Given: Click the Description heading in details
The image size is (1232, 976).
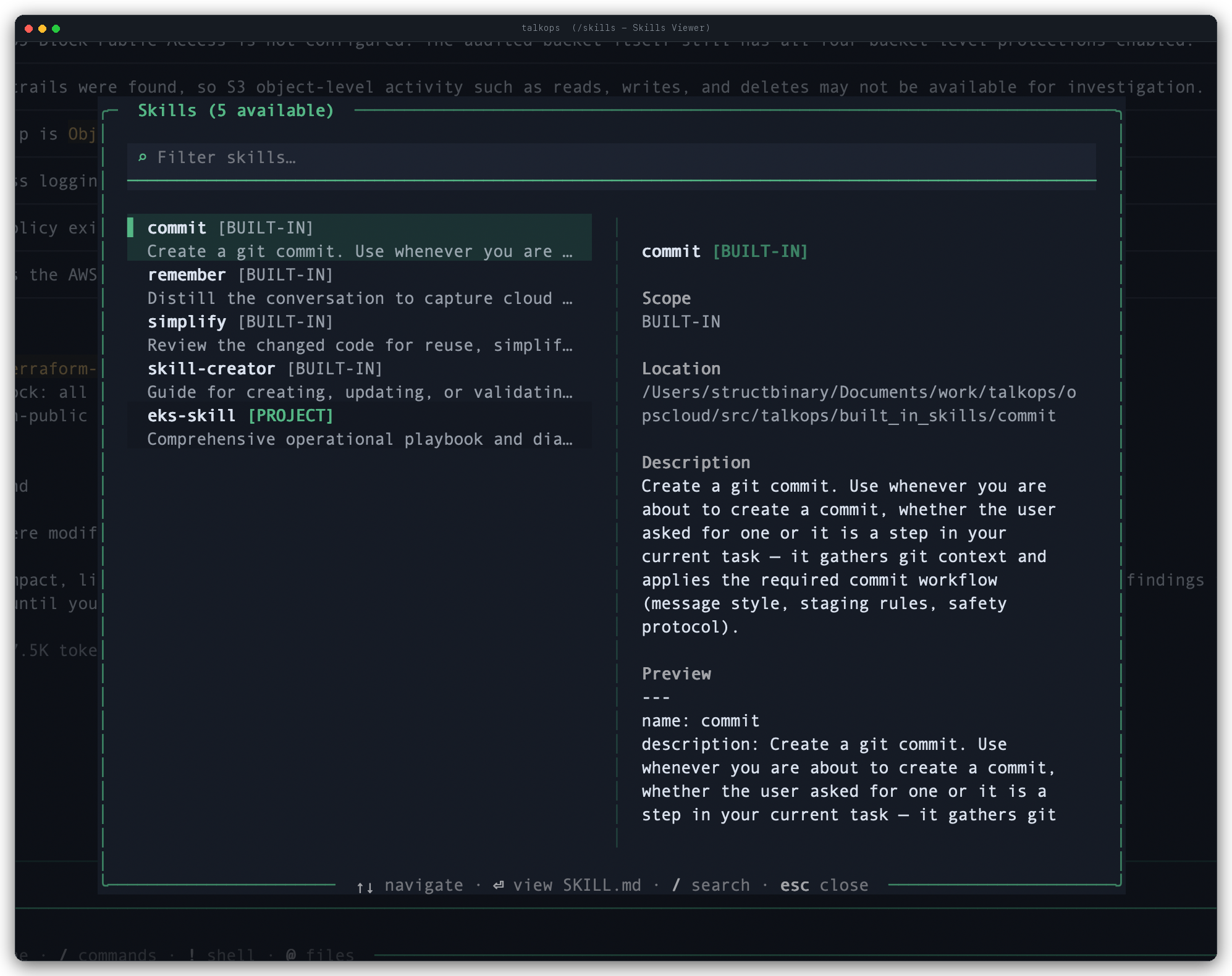Looking at the screenshot, I should tap(696, 463).
